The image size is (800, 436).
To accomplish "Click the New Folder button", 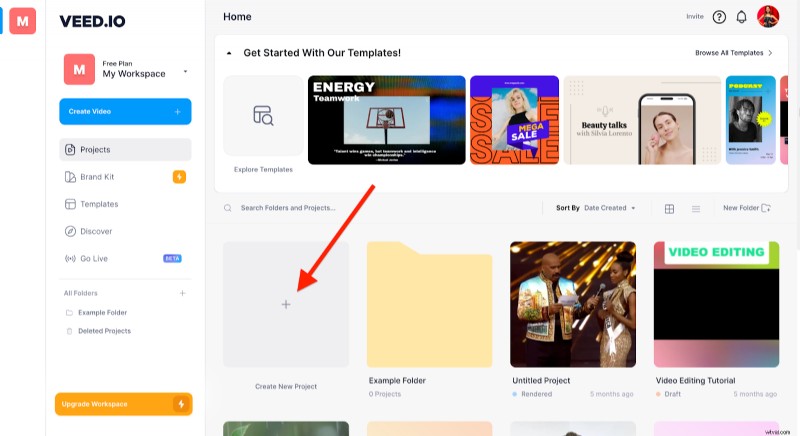I will coord(746,208).
